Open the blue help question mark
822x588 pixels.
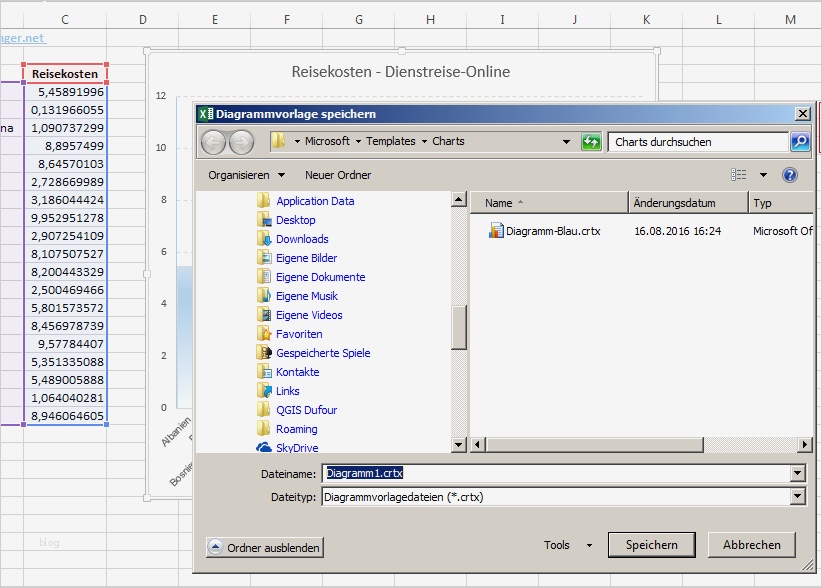pyautogui.click(x=789, y=175)
